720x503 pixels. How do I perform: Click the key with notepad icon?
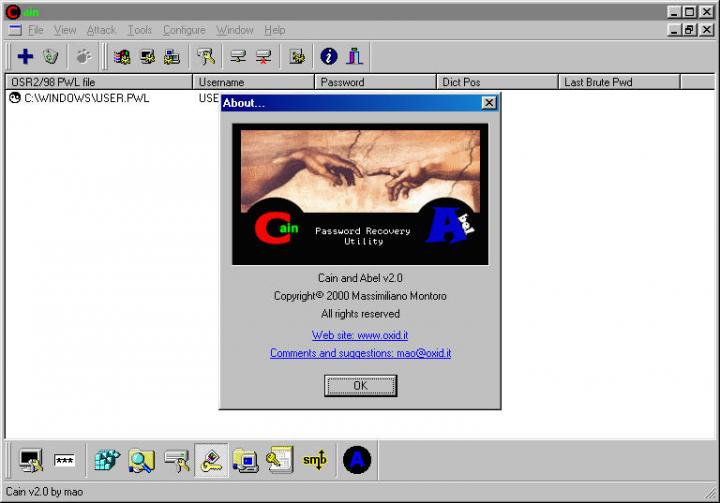[280, 460]
